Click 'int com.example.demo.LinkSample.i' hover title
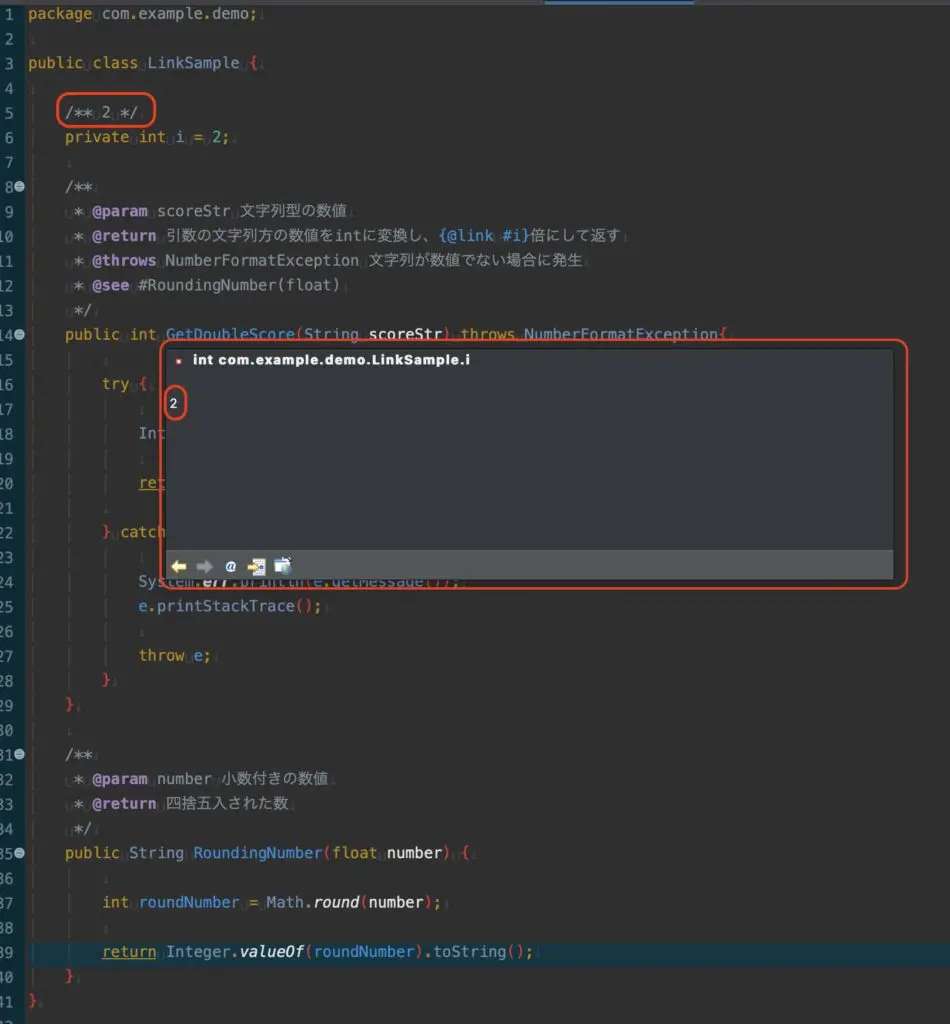The height and width of the screenshot is (1024, 950). click(x=331, y=360)
